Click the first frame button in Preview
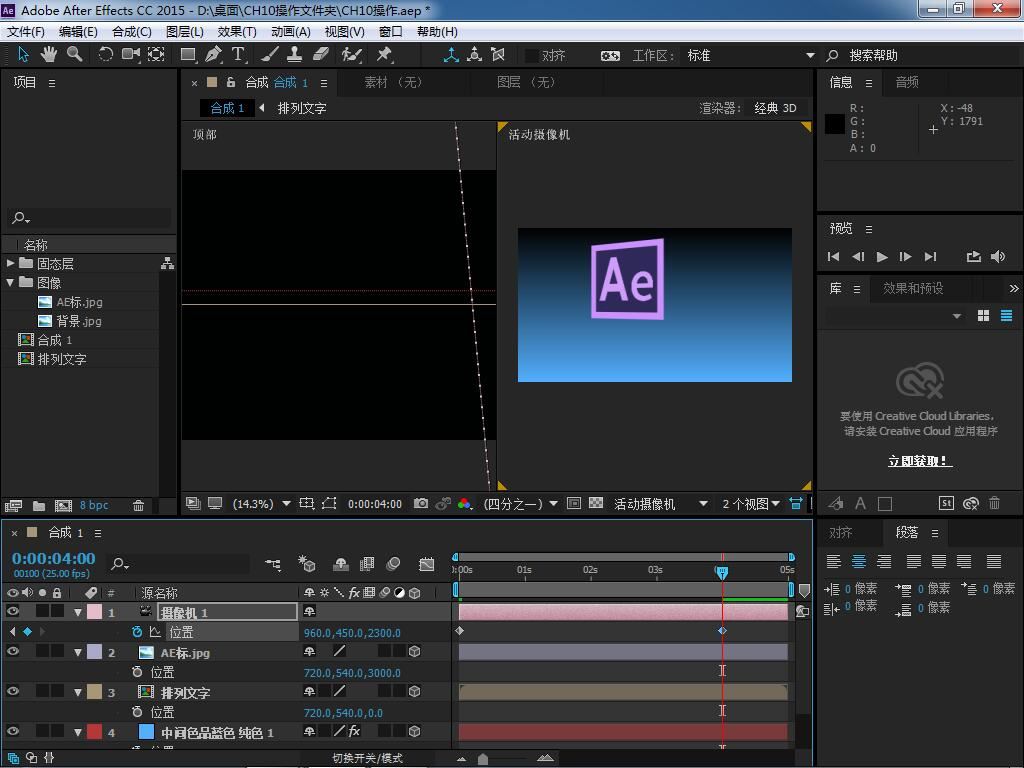This screenshot has width=1024, height=768. (833, 257)
